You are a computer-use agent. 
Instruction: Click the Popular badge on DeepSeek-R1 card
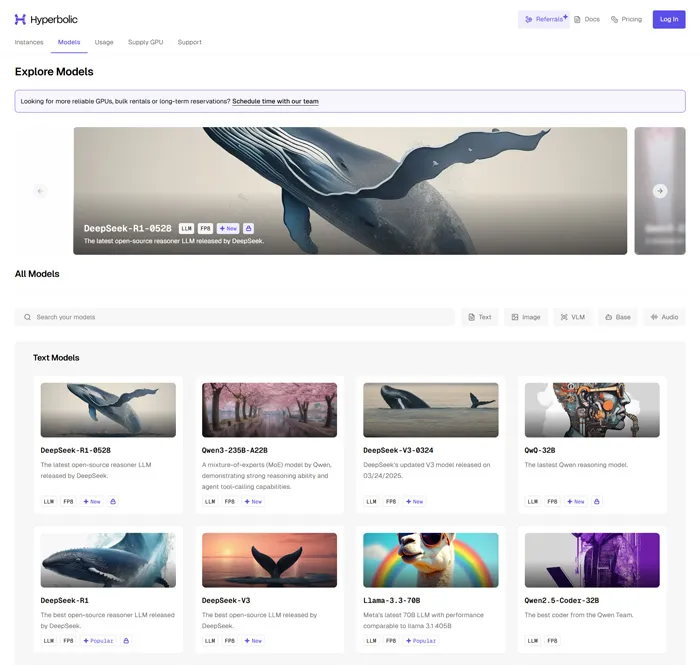[x=98, y=641]
